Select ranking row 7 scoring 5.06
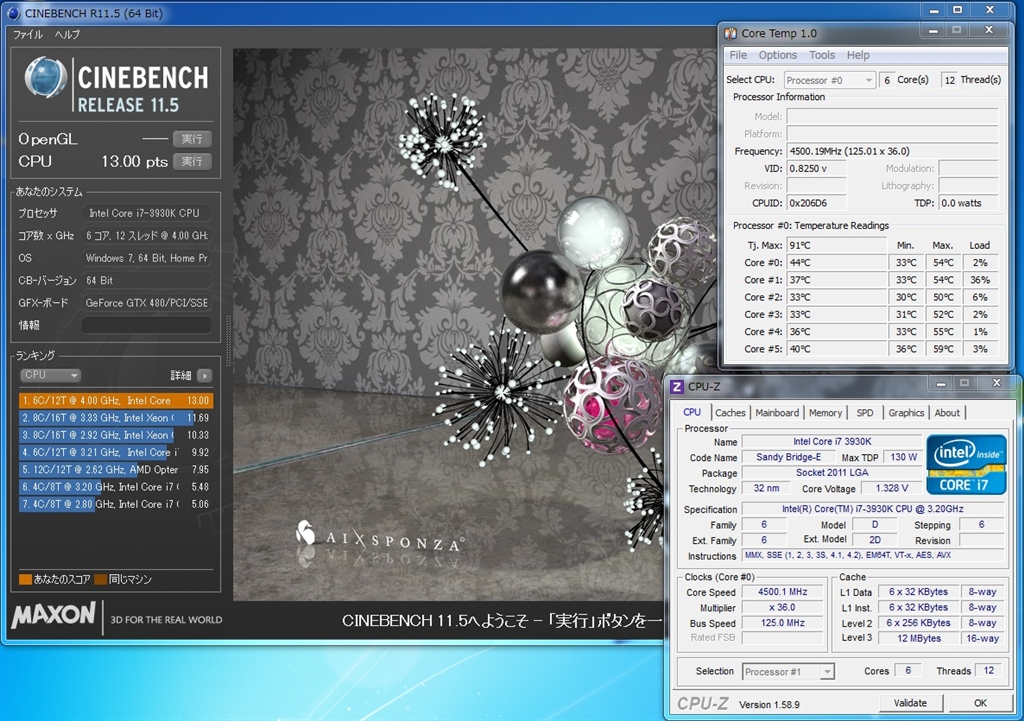The height and width of the screenshot is (721, 1024). [x=116, y=504]
